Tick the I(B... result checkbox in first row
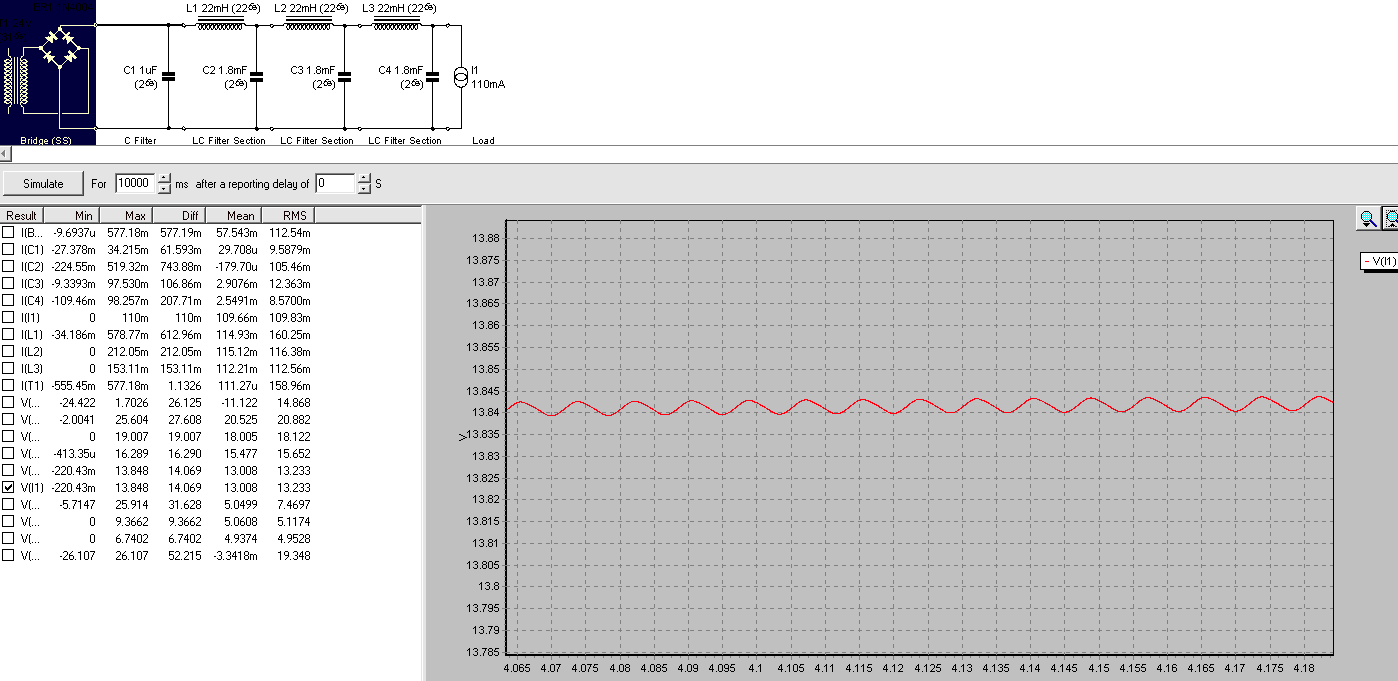Image resolution: width=1398 pixels, height=681 pixels. click(x=8, y=232)
